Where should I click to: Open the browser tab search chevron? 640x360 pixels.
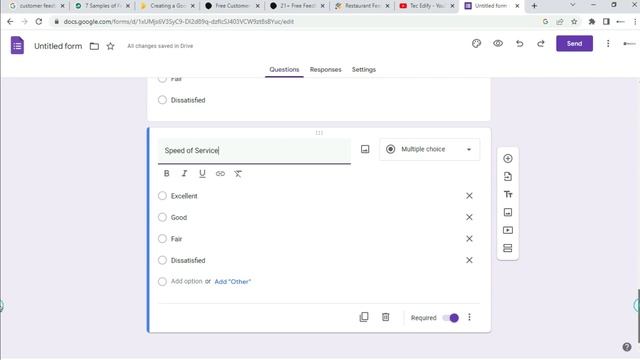572,5
